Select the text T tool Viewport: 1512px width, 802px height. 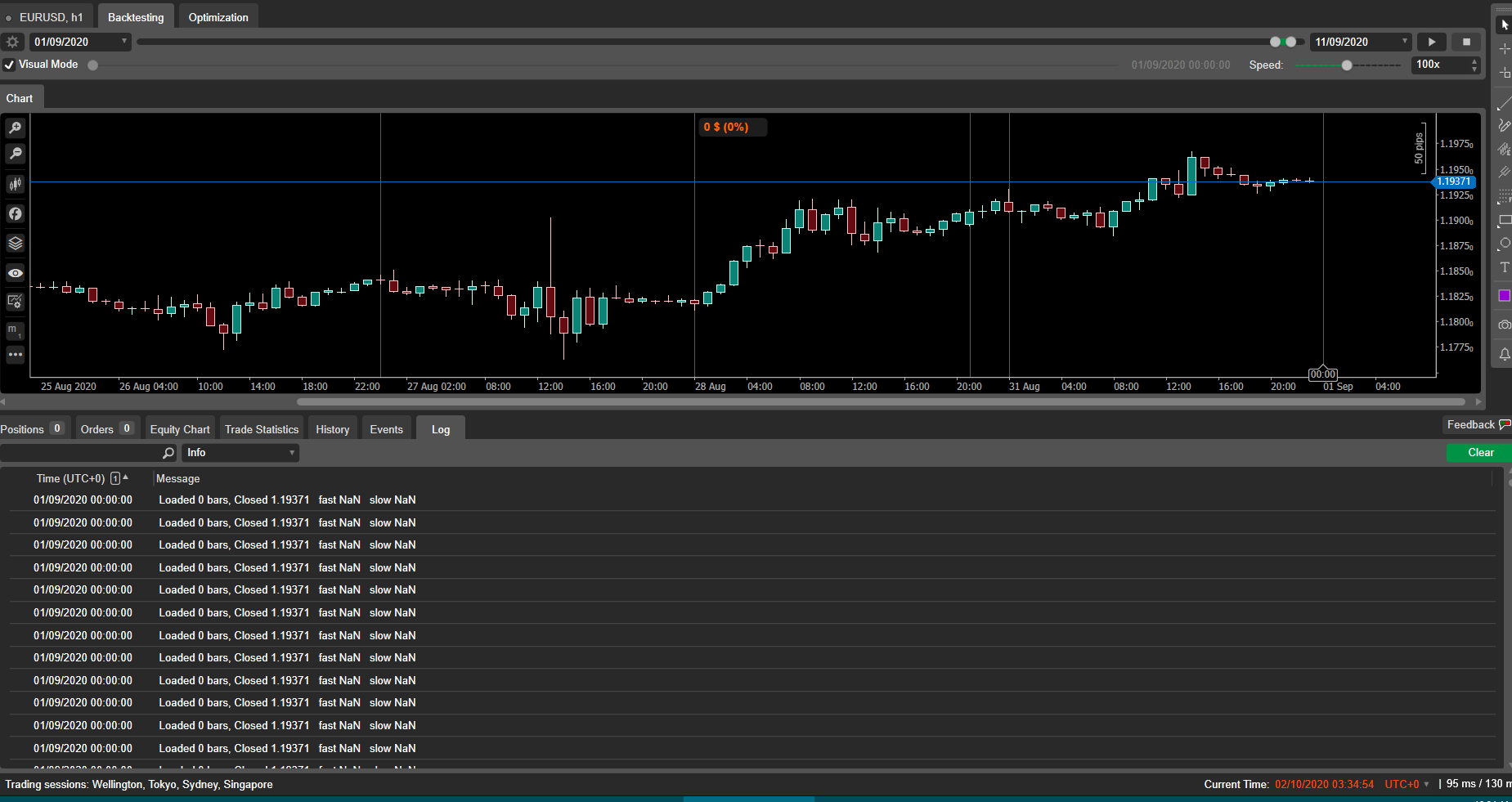click(x=1504, y=267)
